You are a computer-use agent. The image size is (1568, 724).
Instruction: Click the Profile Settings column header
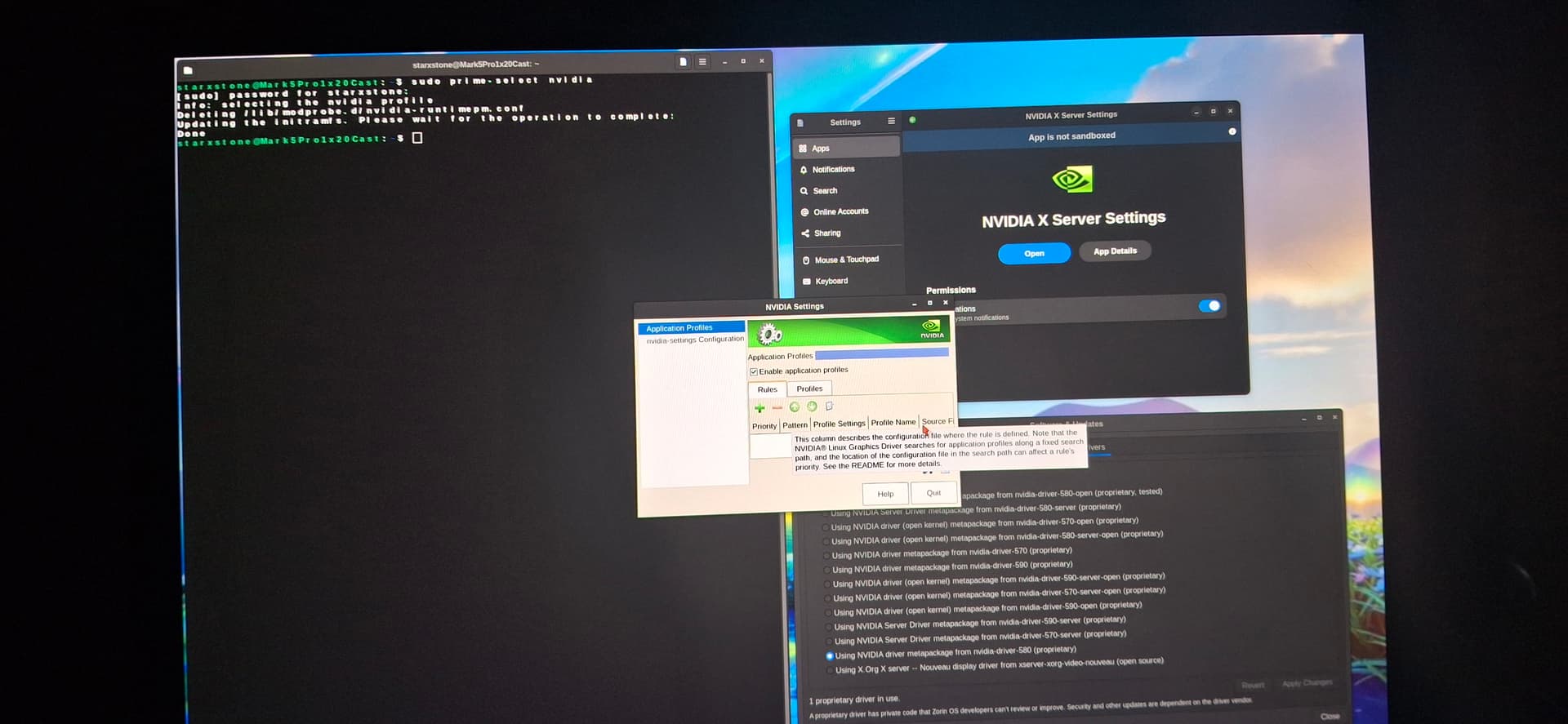point(839,424)
